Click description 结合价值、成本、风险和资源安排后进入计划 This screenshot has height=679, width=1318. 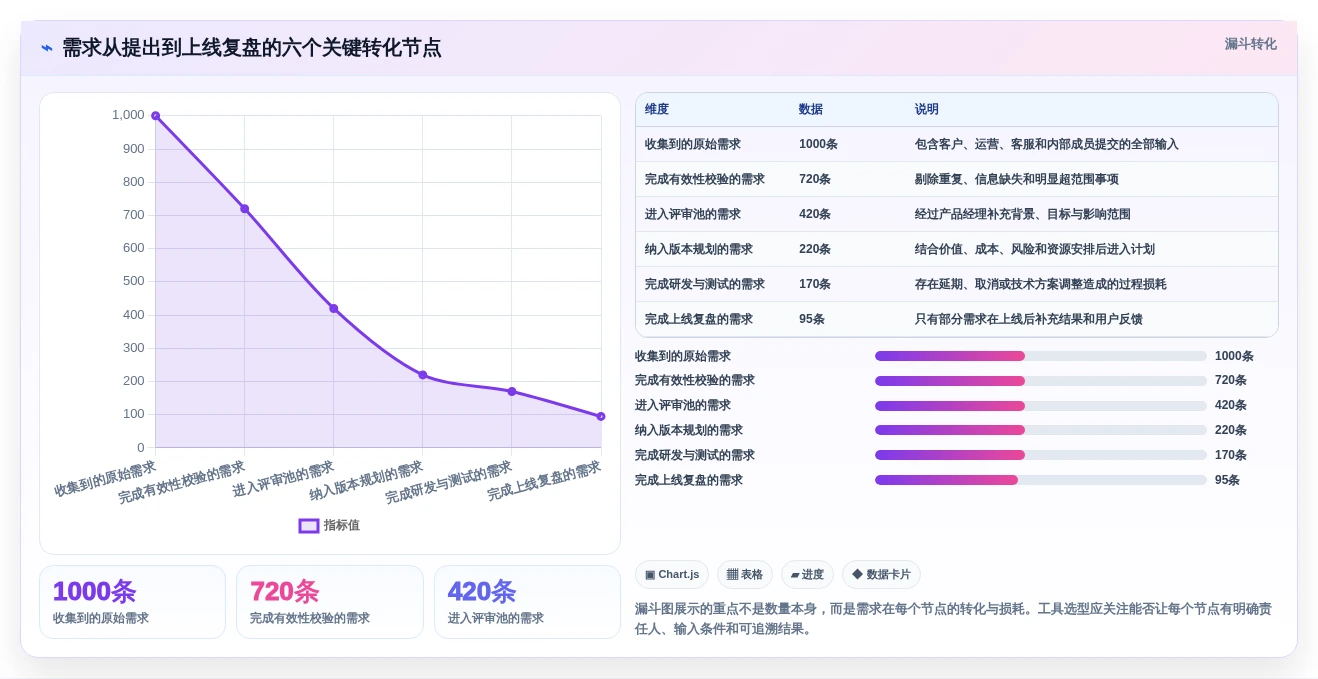tap(1035, 249)
